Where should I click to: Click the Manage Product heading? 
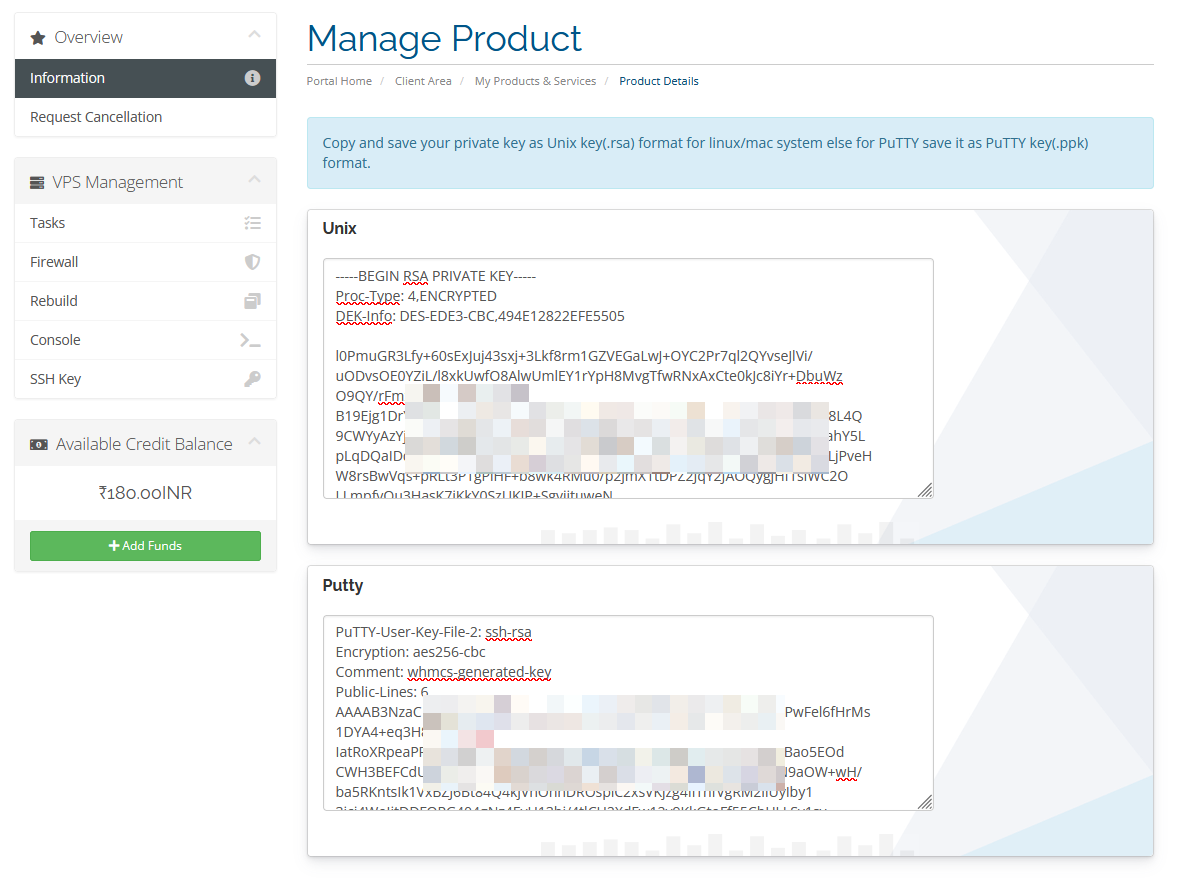(x=444, y=39)
